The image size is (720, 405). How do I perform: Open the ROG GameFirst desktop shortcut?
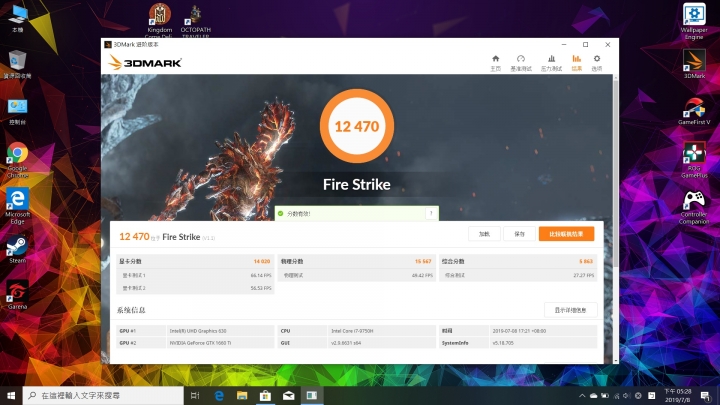pyautogui.click(x=694, y=160)
